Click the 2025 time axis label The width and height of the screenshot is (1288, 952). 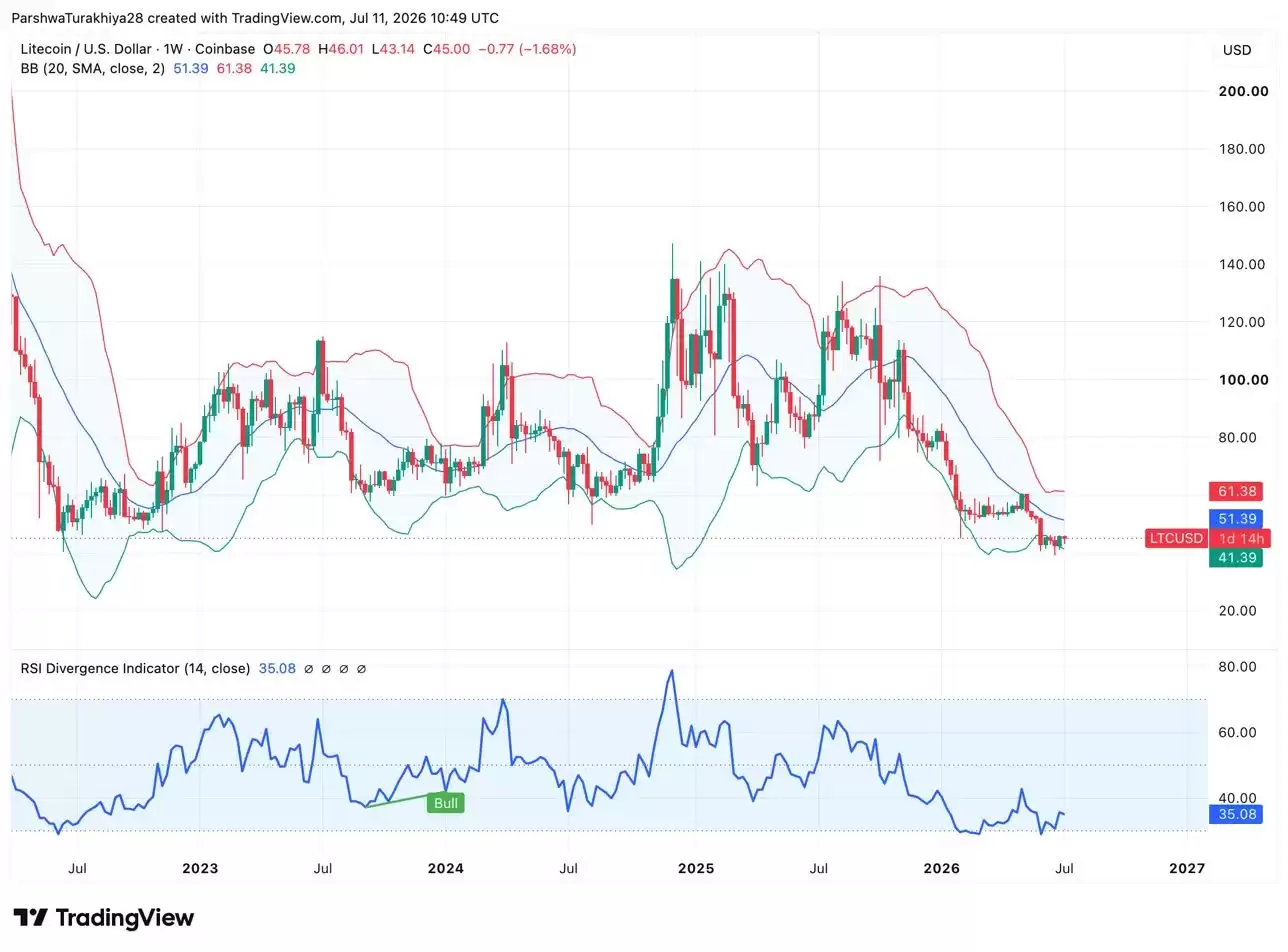(x=695, y=868)
